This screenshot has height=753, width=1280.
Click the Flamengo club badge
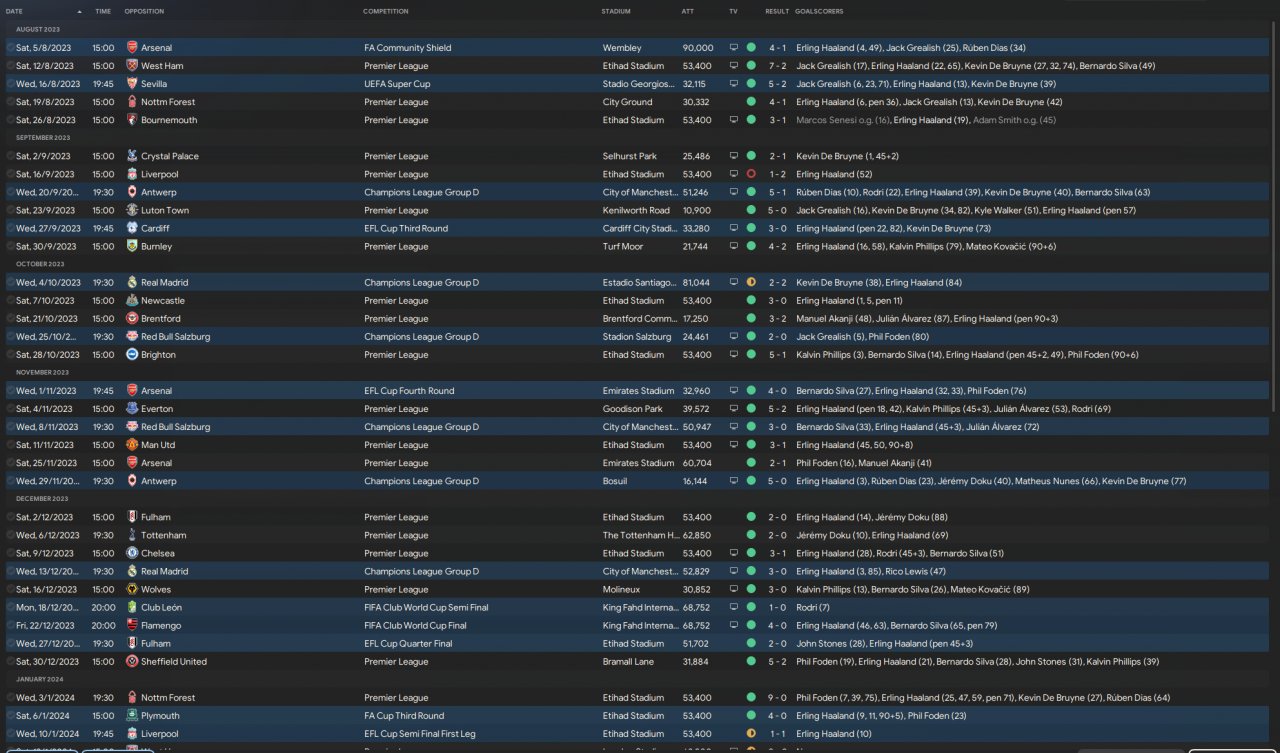[x=132, y=625]
